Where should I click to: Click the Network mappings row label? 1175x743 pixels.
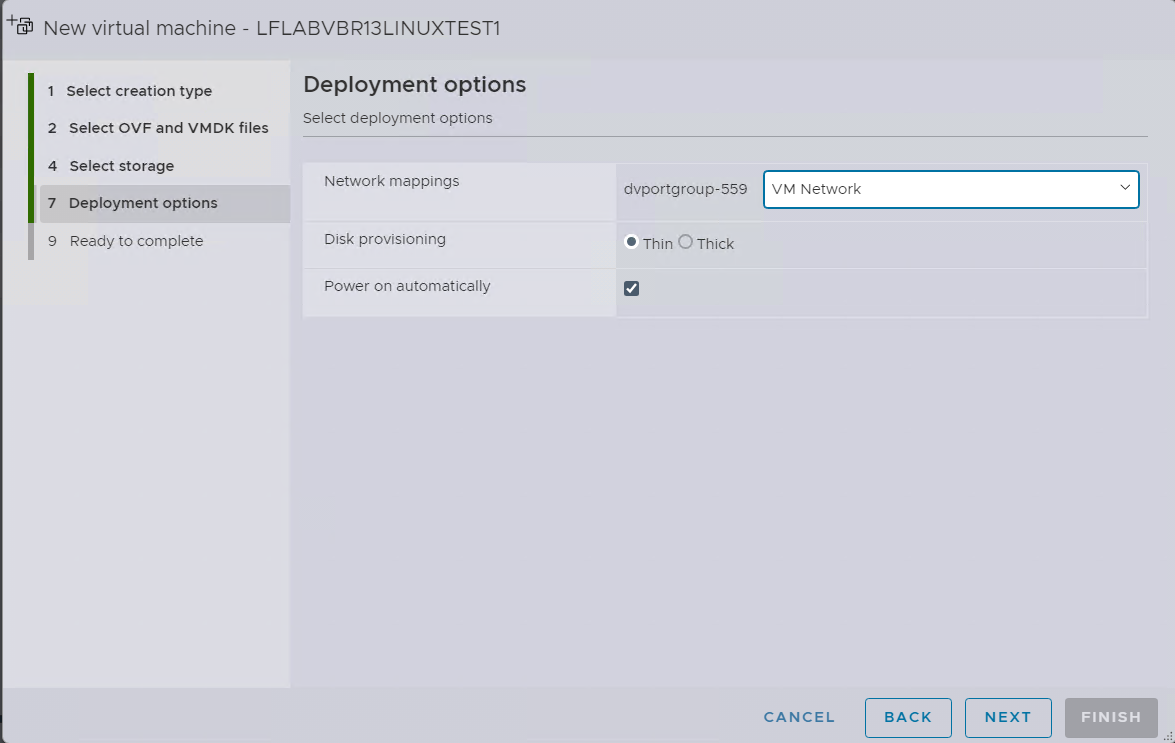pyautogui.click(x=391, y=180)
